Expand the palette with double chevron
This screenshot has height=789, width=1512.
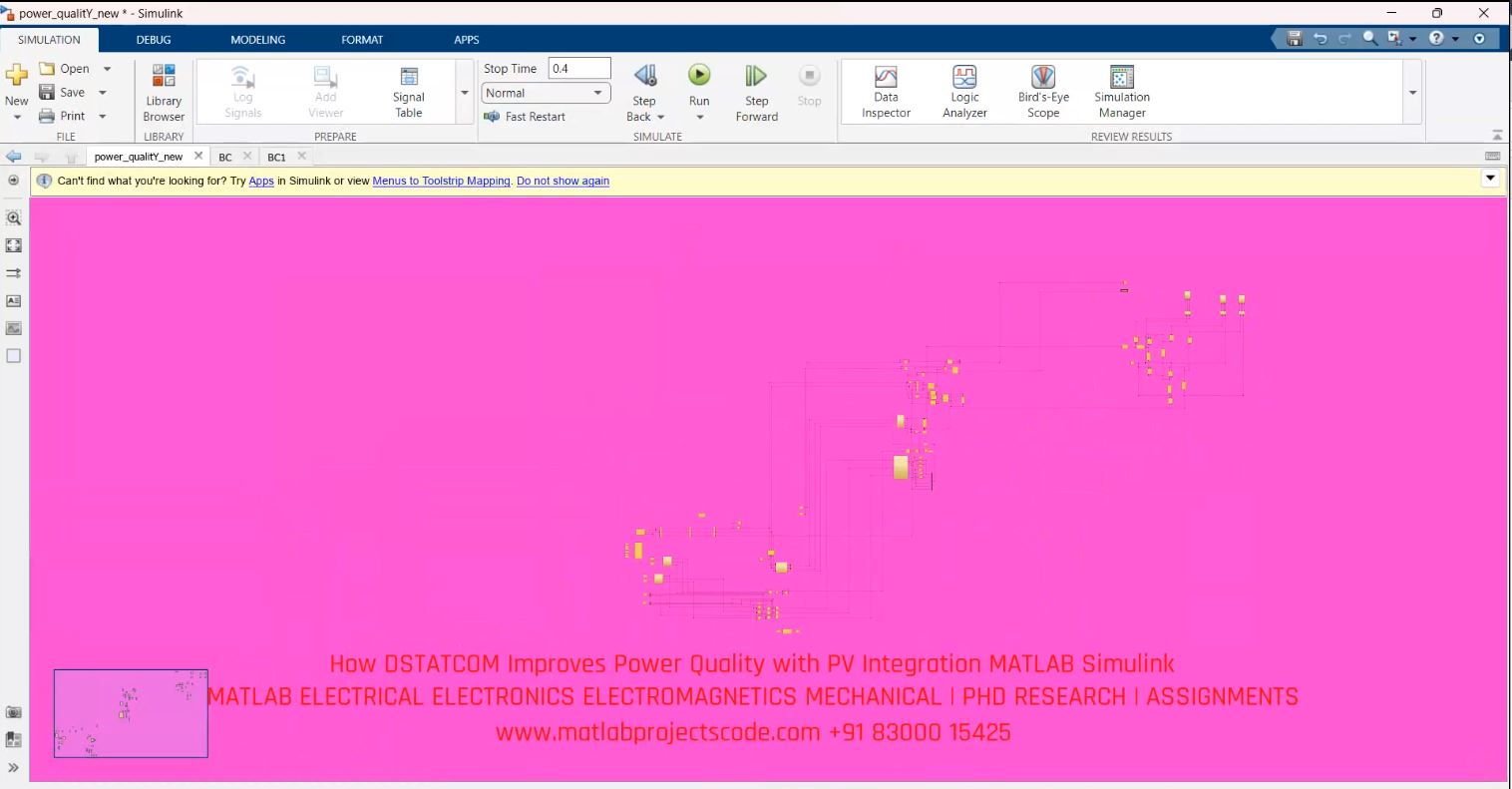tap(14, 768)
